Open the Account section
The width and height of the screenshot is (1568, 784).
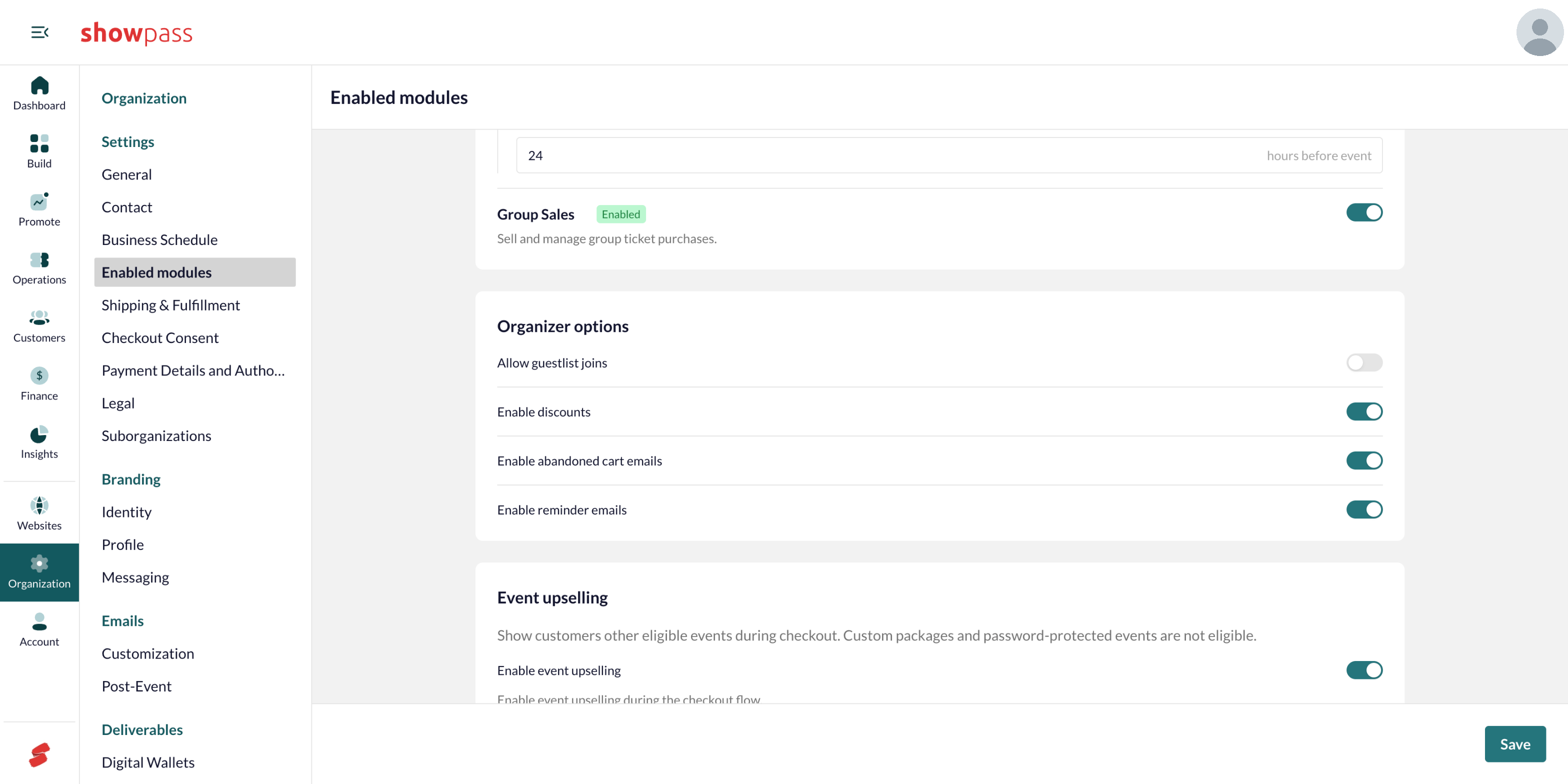pos(39,630)
